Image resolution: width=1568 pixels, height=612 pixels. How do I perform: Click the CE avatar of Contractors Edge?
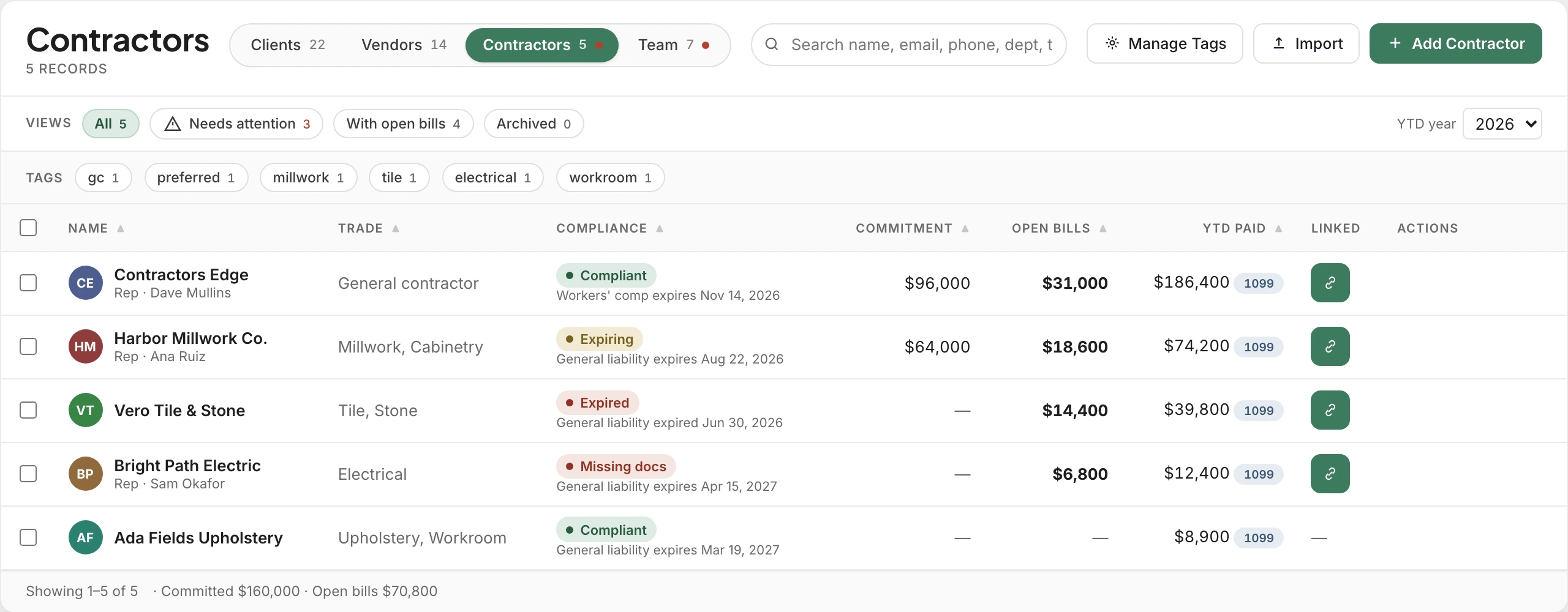pyautogui.click(x=85, y=283)
